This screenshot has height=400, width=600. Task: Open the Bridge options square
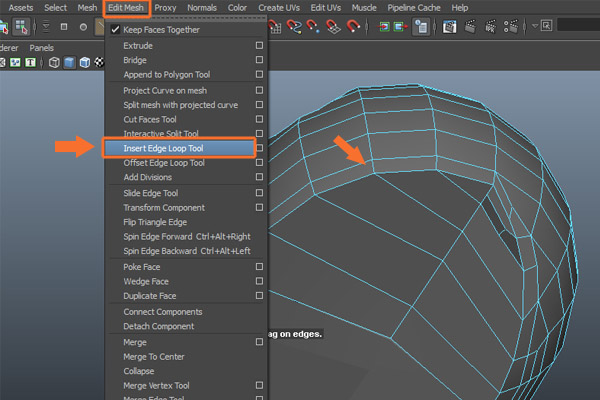click(259, 60)
